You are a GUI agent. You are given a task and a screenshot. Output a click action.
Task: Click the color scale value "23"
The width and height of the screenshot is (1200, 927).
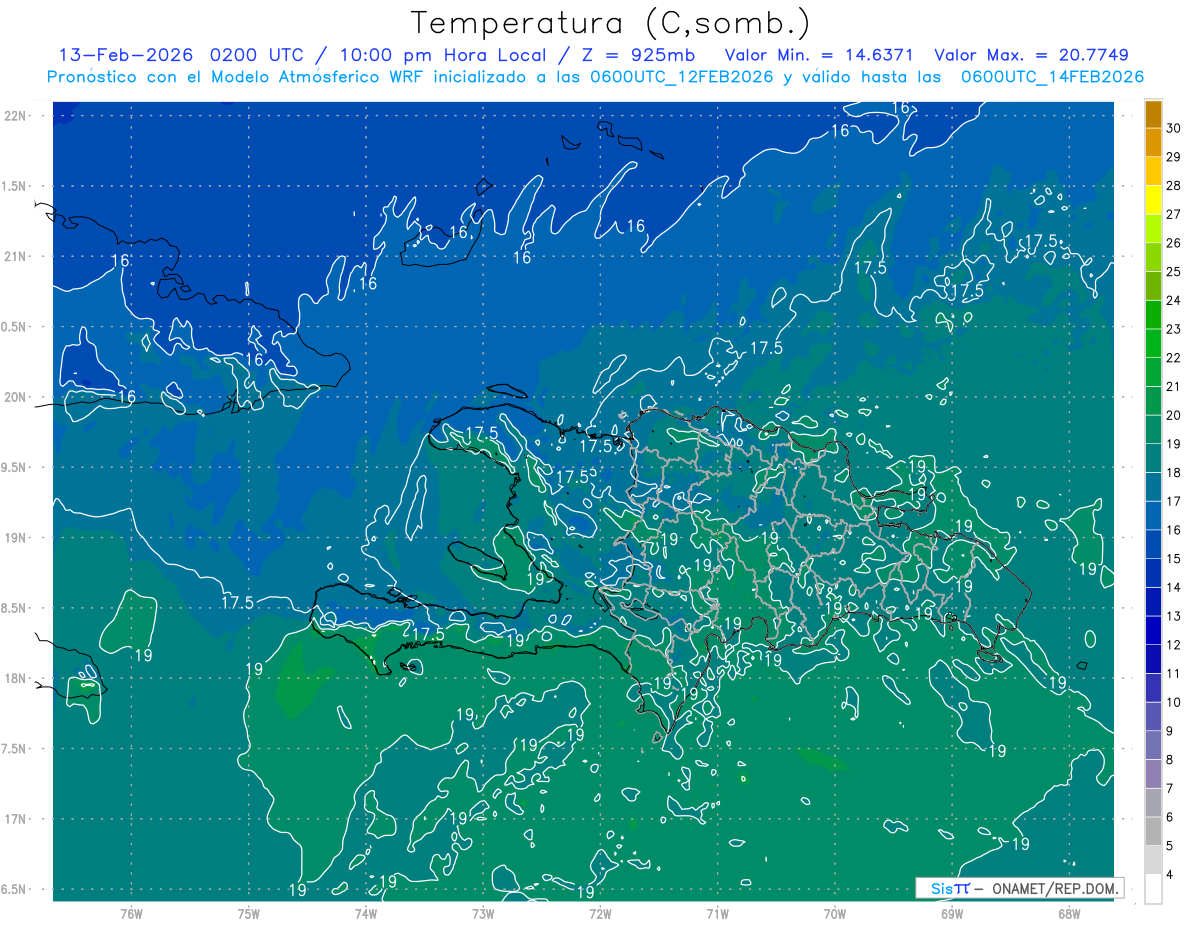click(x=1174, y=329)
